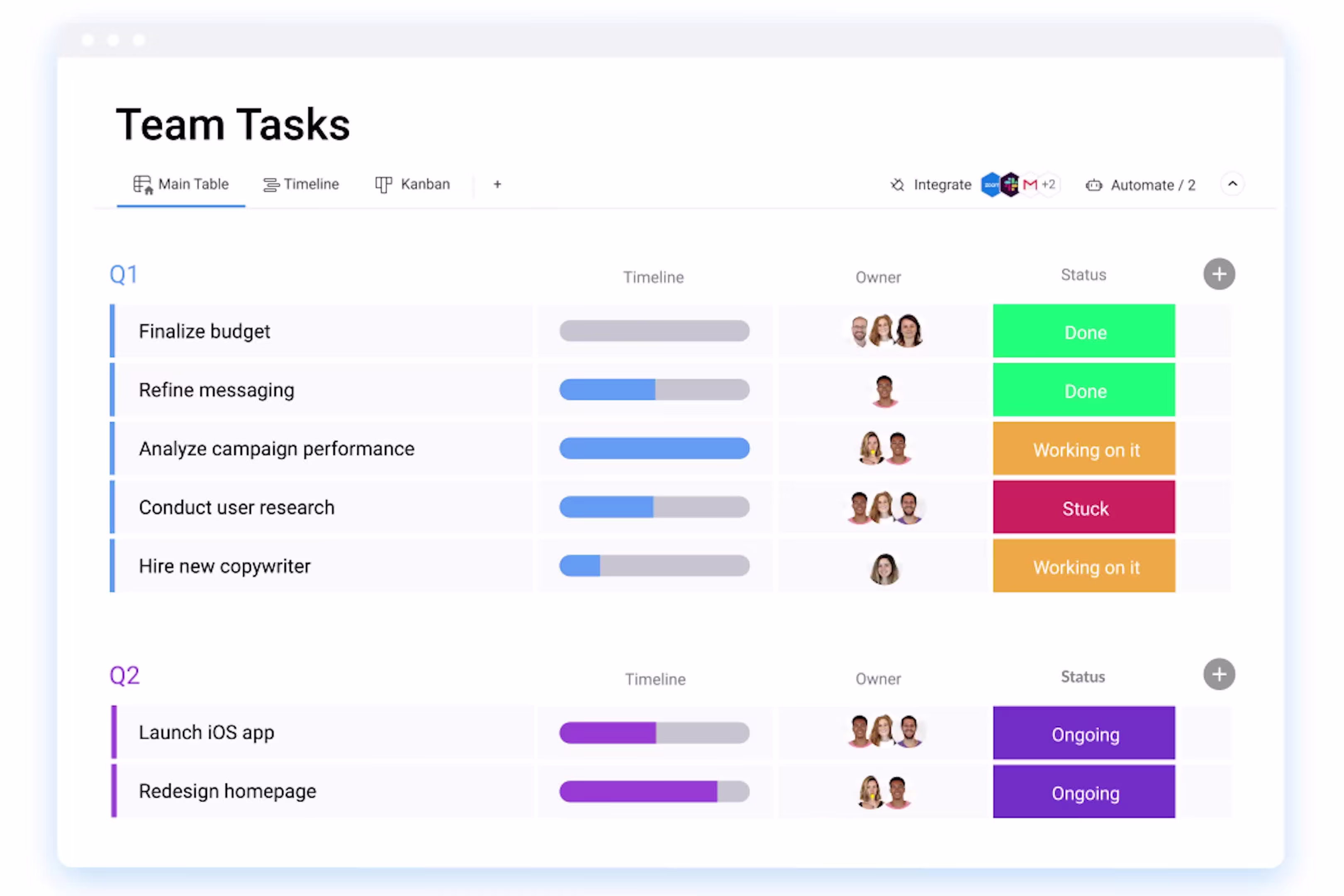The image size is (1344, 896).
Task: Click the Gmail integration icon
Action: [1030, 185]
